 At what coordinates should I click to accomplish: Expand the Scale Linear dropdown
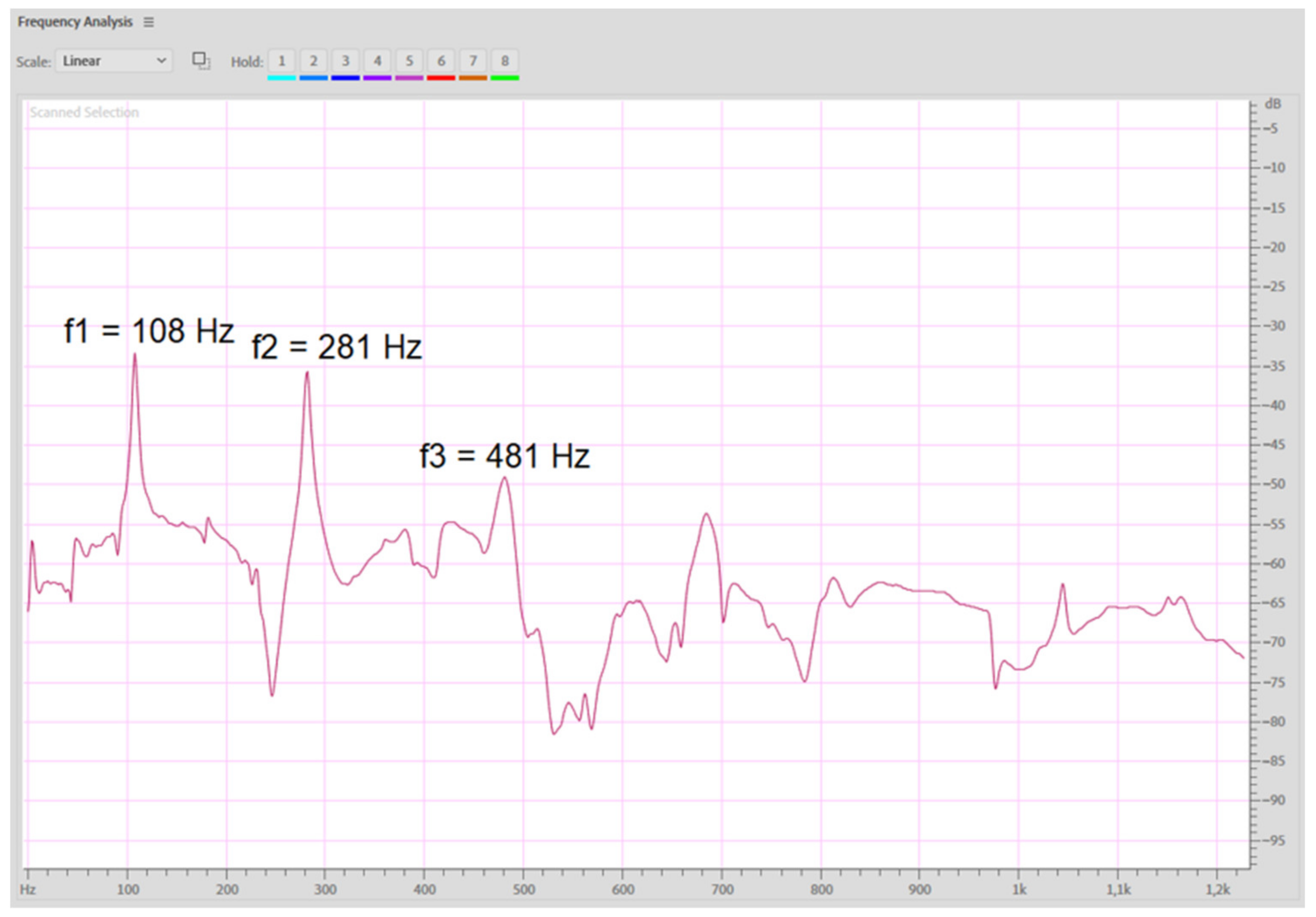click(x=114, y=61)
